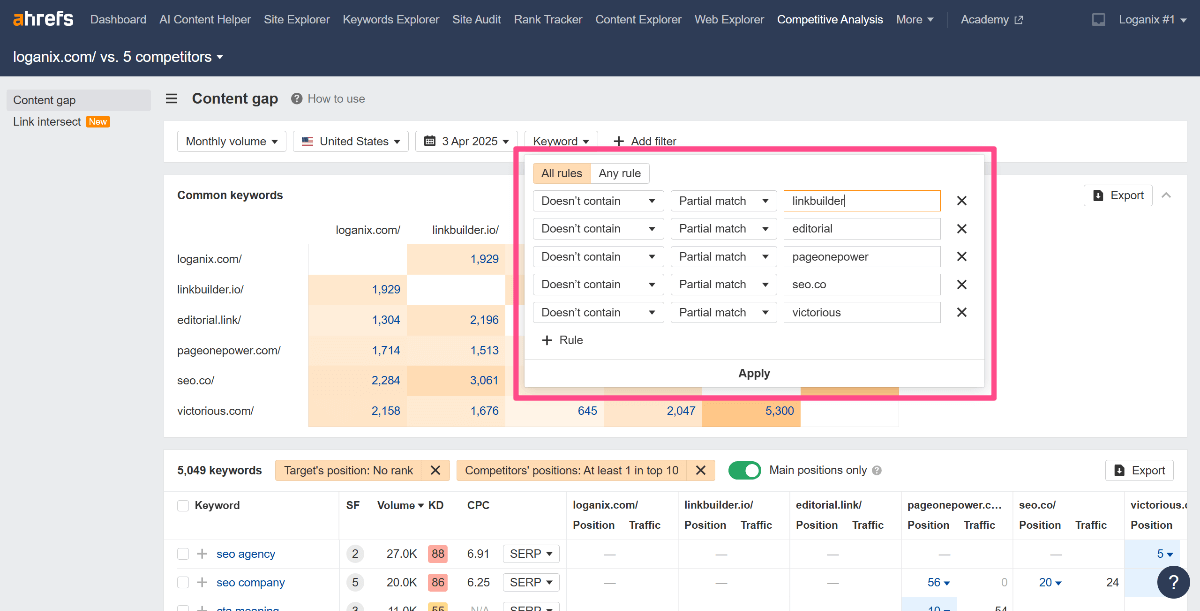Open the monitor icon in the top bar

pyautogui.click(x=1099, y=19)
